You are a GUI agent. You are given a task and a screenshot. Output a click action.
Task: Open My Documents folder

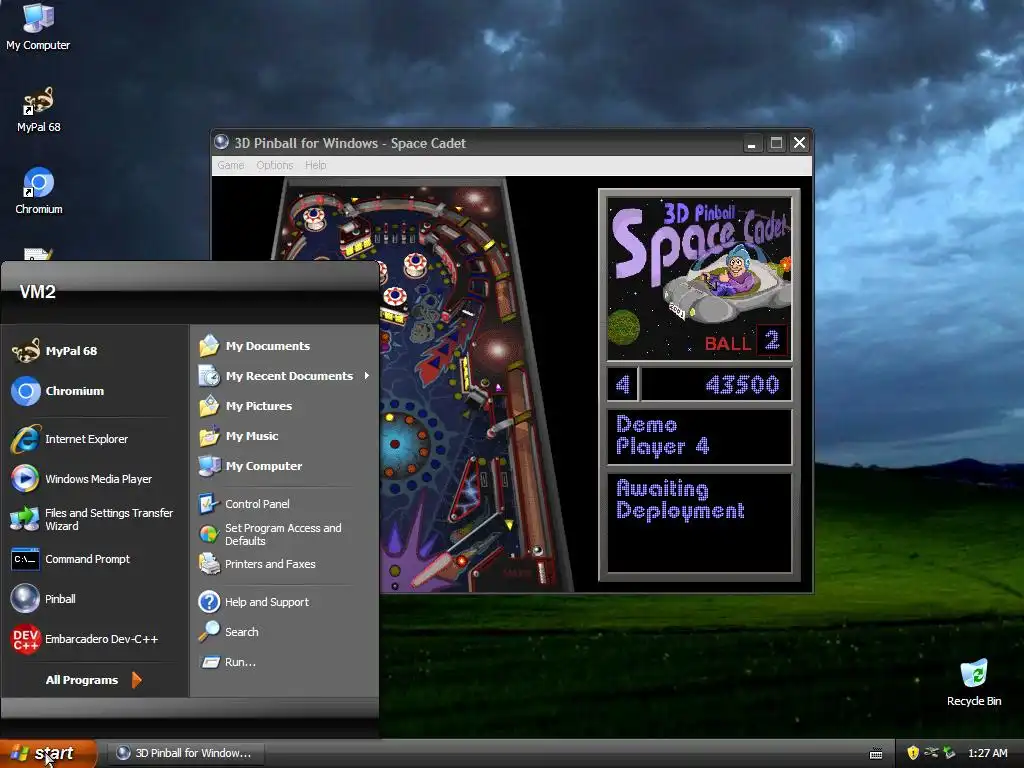(x=283, y=346)
